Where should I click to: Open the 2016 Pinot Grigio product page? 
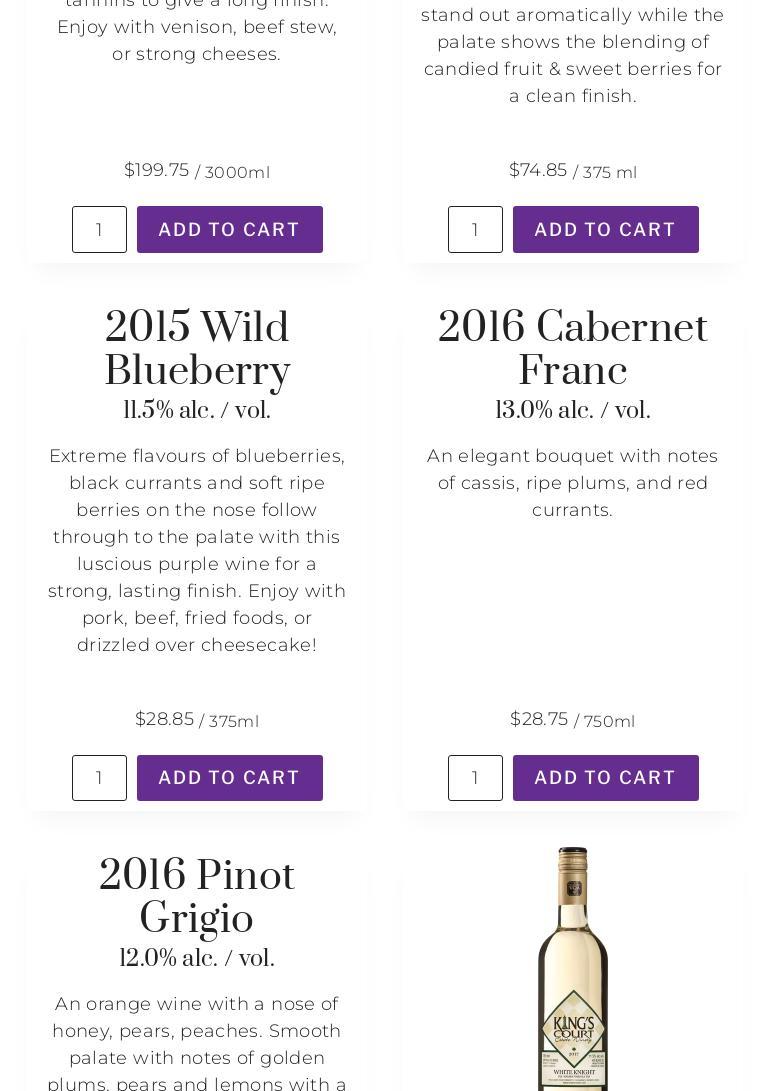[x=197, y=897]
